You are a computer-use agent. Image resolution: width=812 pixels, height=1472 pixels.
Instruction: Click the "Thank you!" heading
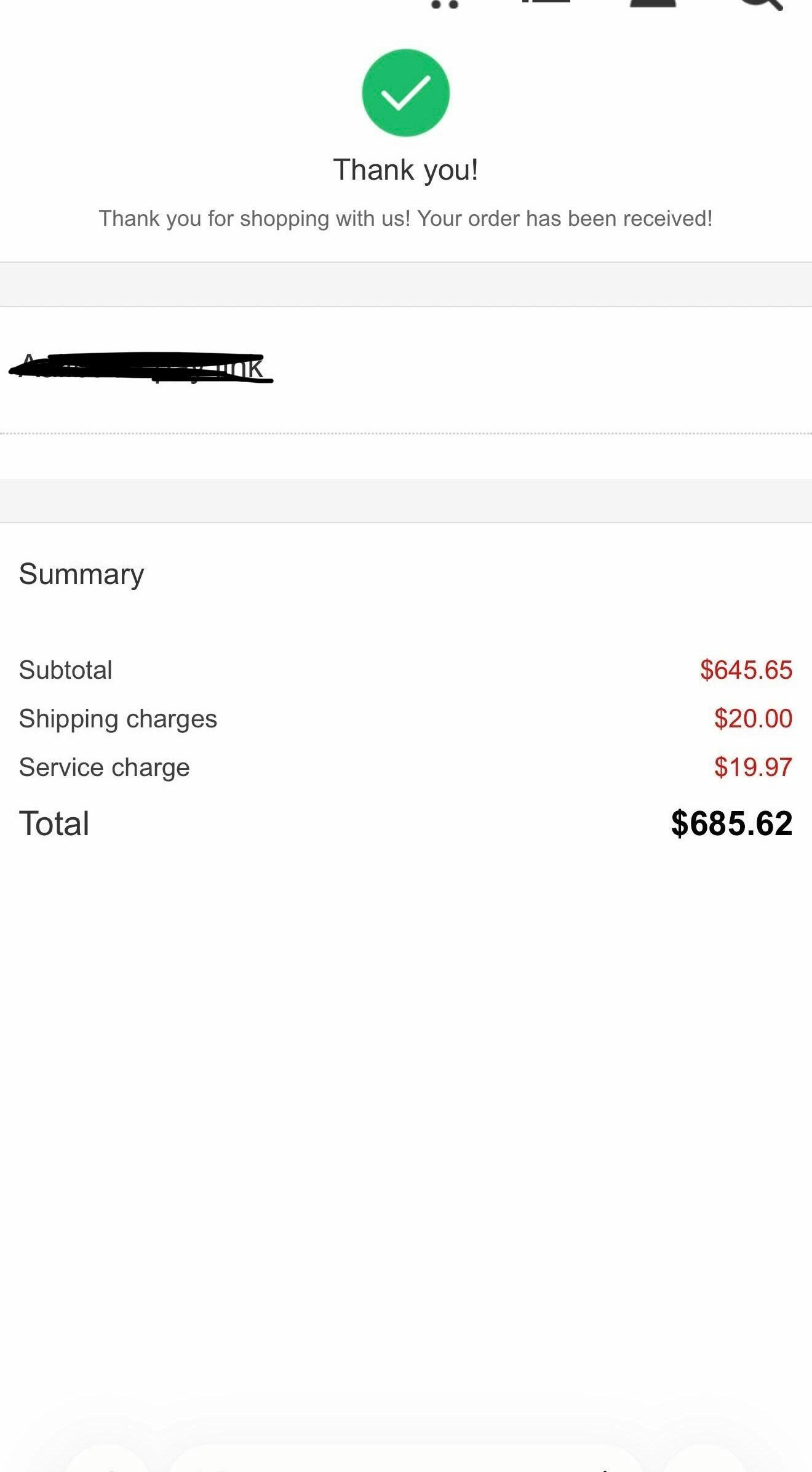click(x=406, y=170)
